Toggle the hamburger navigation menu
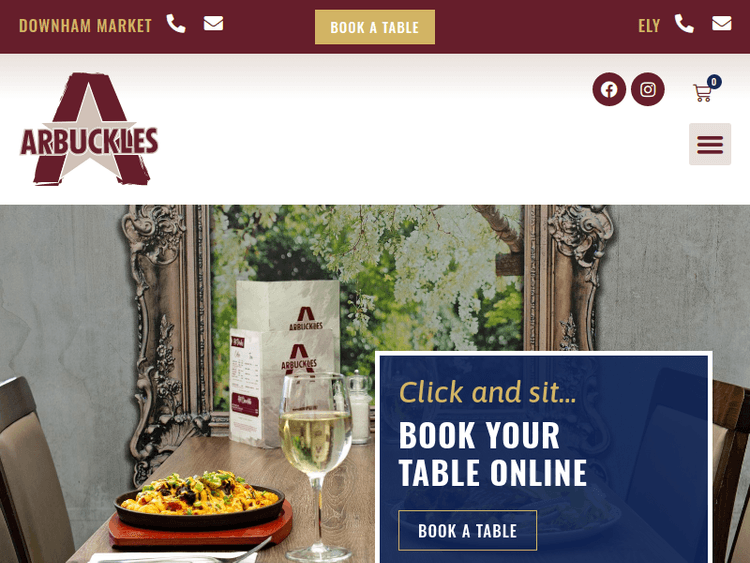750x563 pixels. 710,144
